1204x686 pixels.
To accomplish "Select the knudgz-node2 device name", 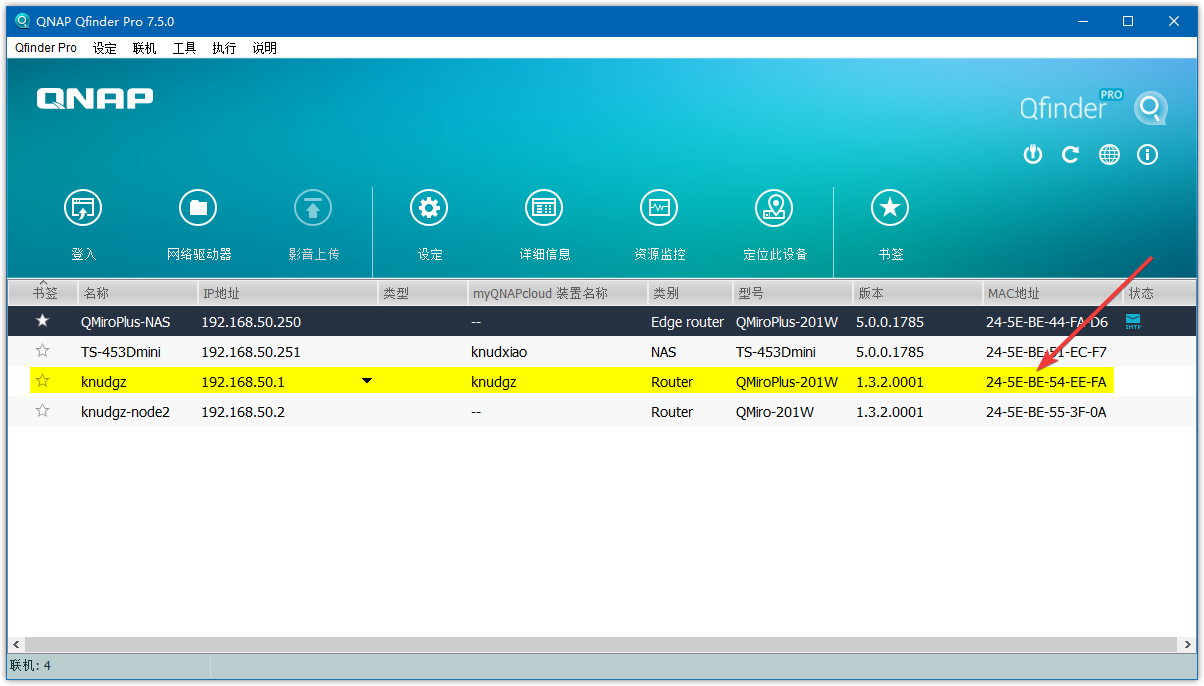I will pos(125,412).
